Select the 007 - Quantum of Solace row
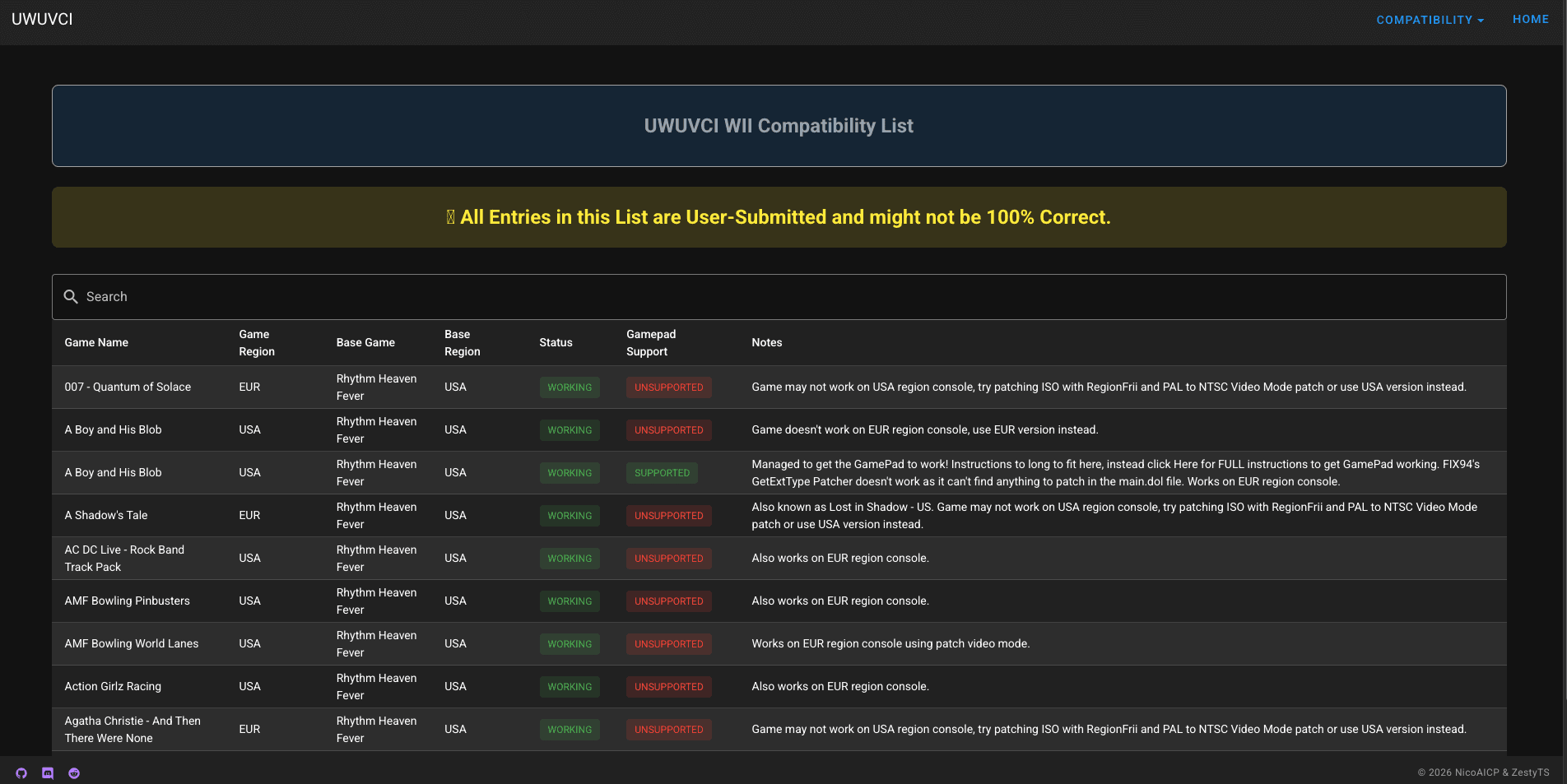Viewport: 1567px width, 784px height. 779,387
